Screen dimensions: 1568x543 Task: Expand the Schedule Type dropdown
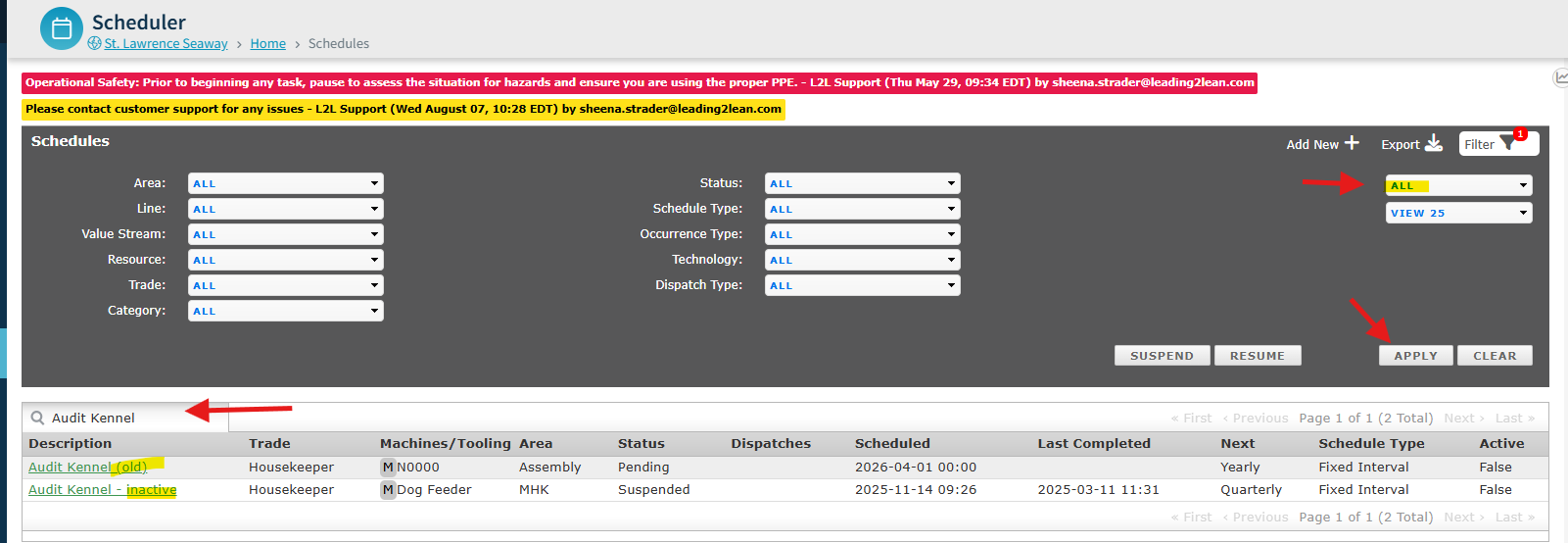[x=862, y=209]
